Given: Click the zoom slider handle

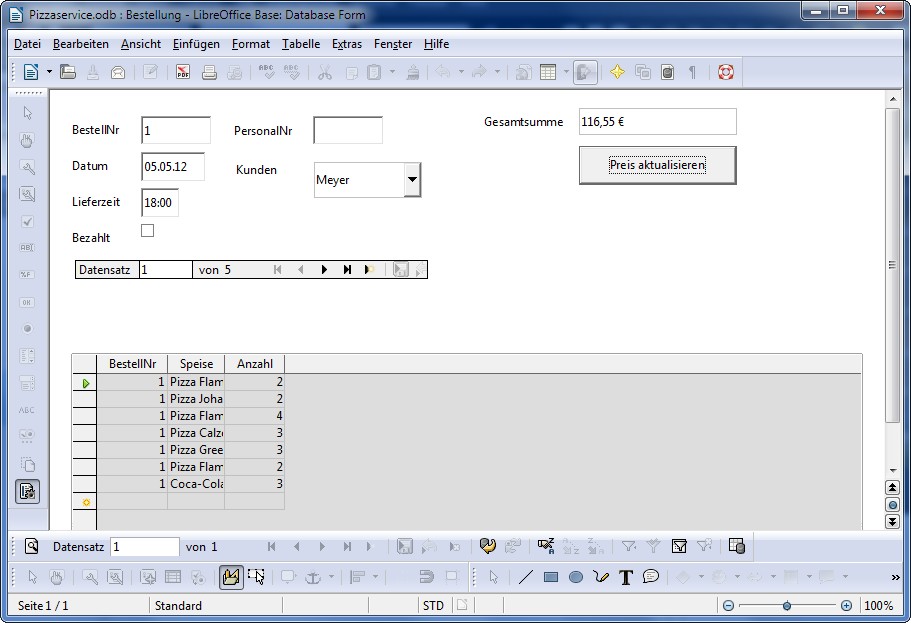Looking at the screenshot, I should (x=787, y=606).
